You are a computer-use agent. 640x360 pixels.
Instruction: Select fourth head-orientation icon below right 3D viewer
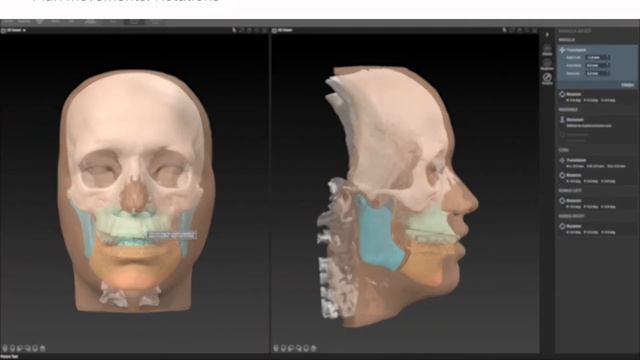[x=299, y=348]
